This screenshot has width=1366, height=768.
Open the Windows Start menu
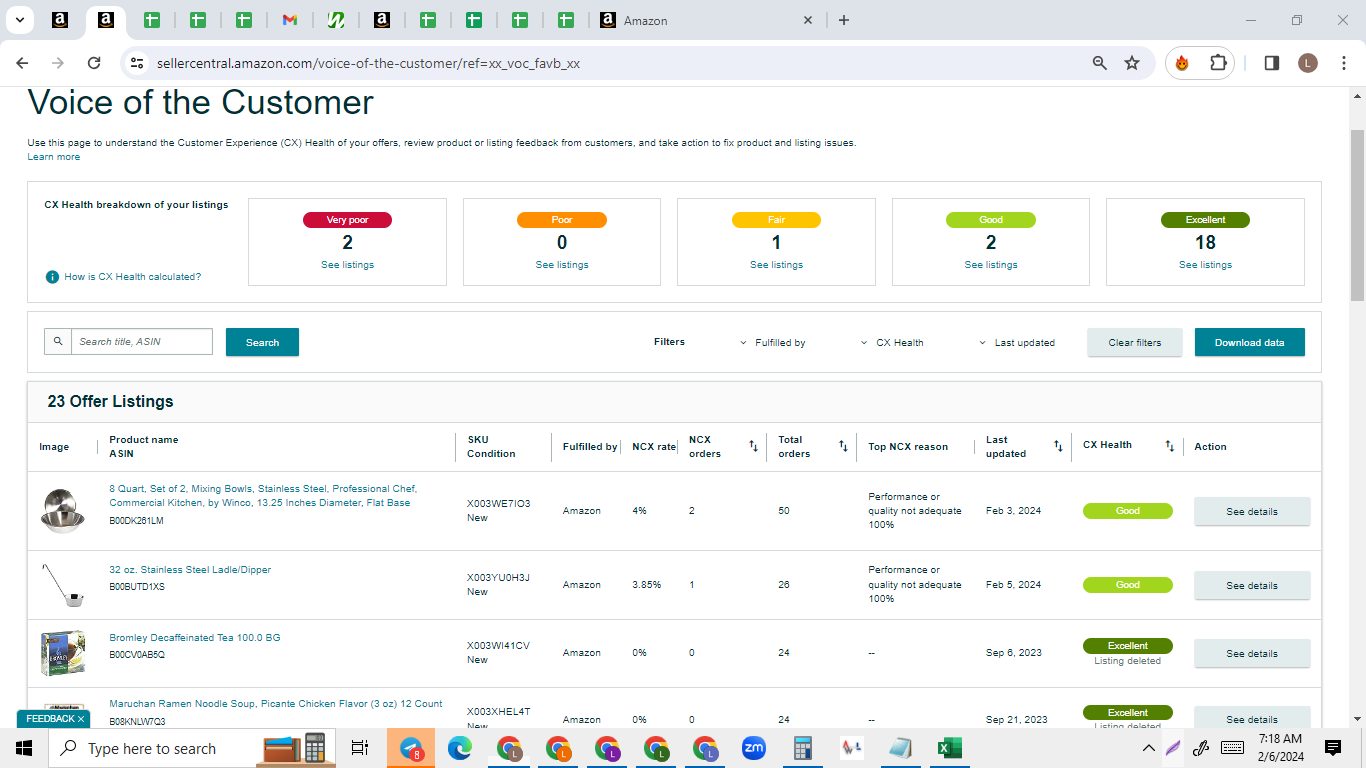pos(24,748)
